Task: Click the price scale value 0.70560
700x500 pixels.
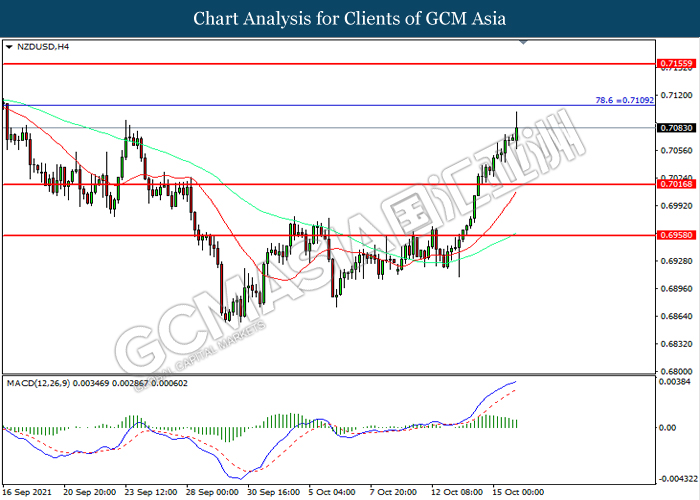Action: pos(677,150)
